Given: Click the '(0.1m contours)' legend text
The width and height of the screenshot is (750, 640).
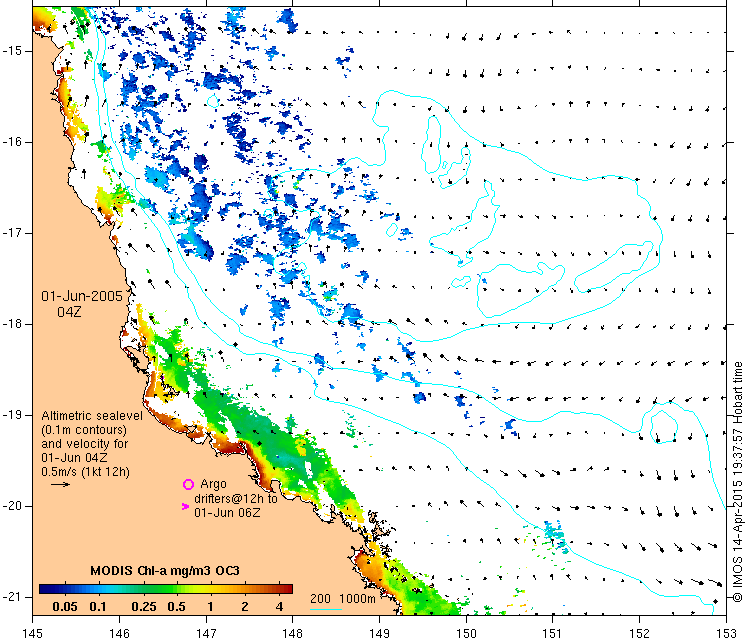Looking at the screenshot, I should [84, 430].
